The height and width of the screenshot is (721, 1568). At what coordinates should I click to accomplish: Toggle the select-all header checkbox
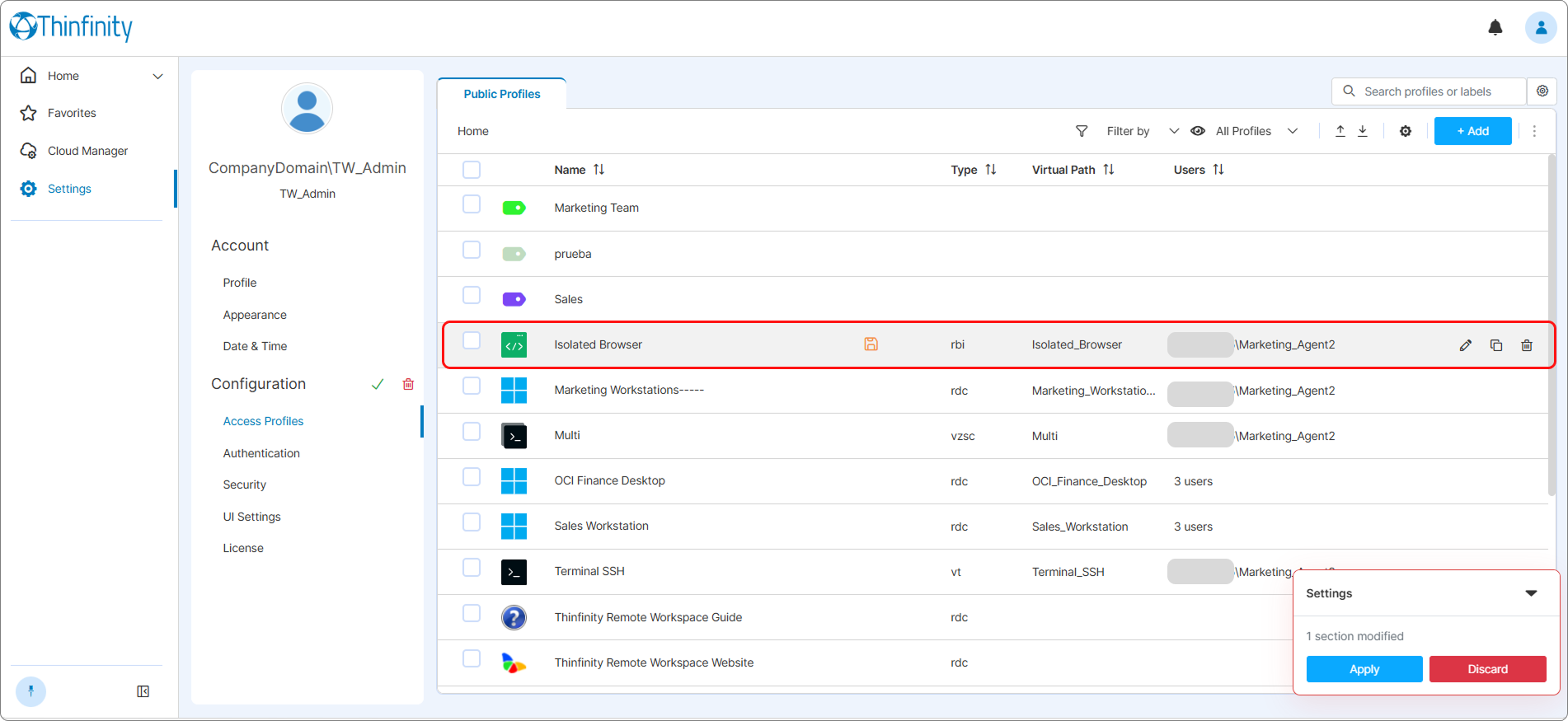tap(472, 170)
